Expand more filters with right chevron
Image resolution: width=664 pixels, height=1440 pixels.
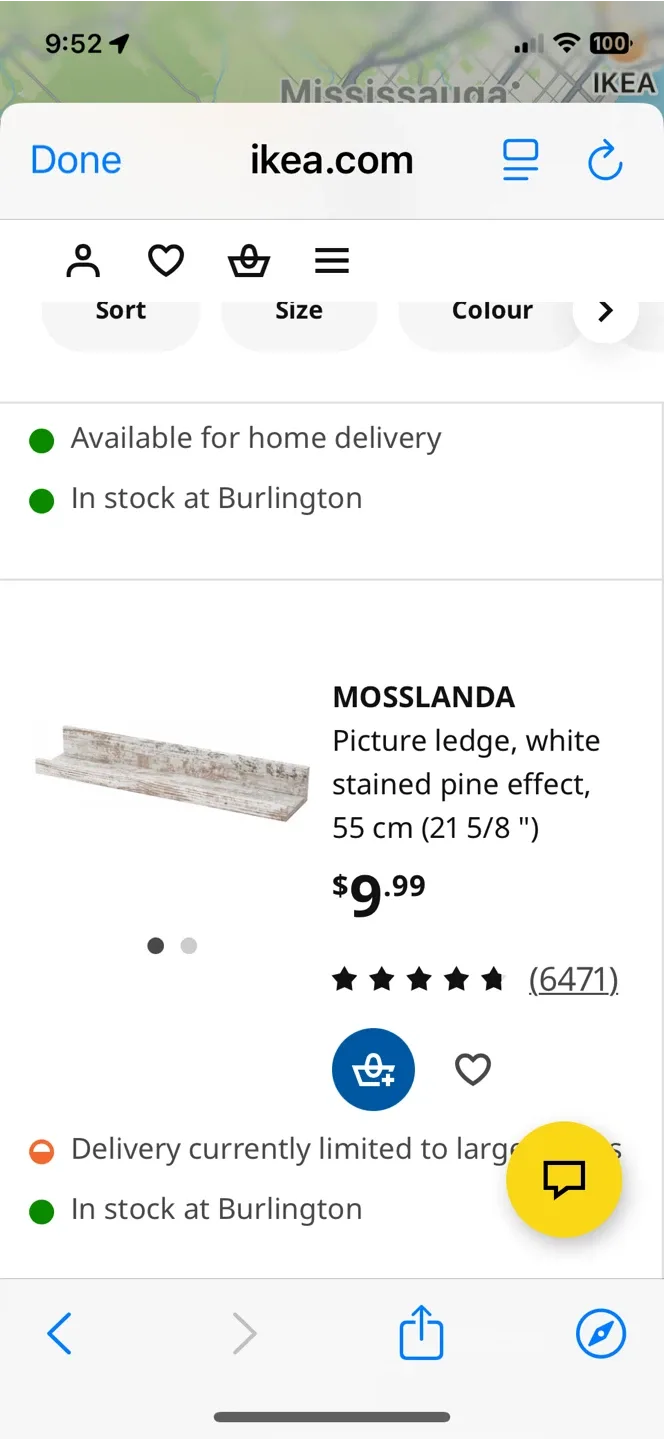(x=605, y=310)
